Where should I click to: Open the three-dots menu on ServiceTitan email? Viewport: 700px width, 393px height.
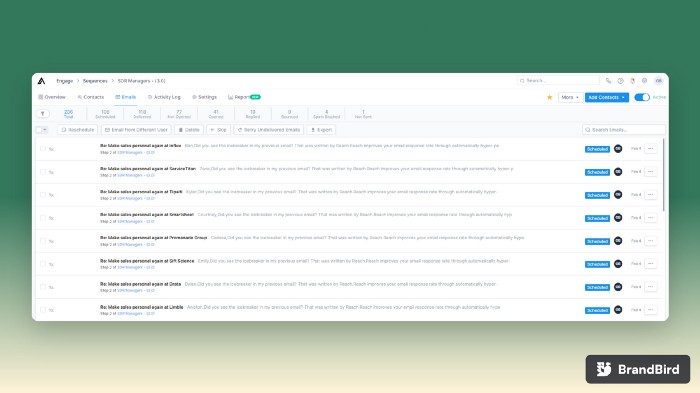[x=650, y=171]
